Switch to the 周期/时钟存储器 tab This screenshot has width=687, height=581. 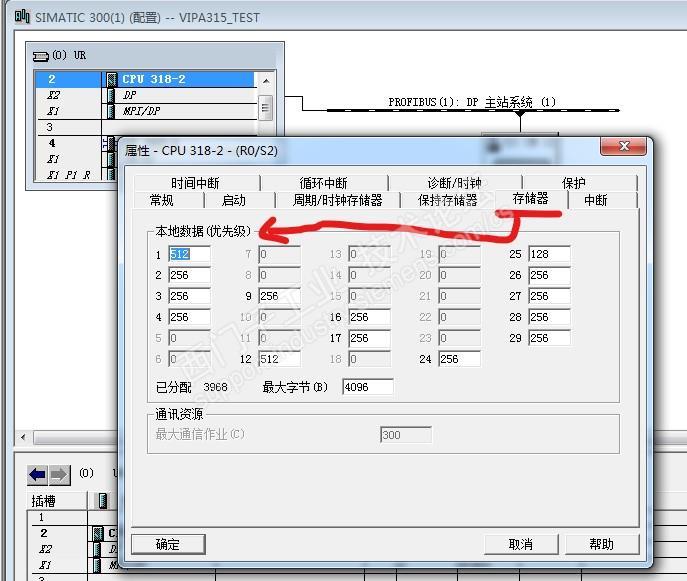337,200
